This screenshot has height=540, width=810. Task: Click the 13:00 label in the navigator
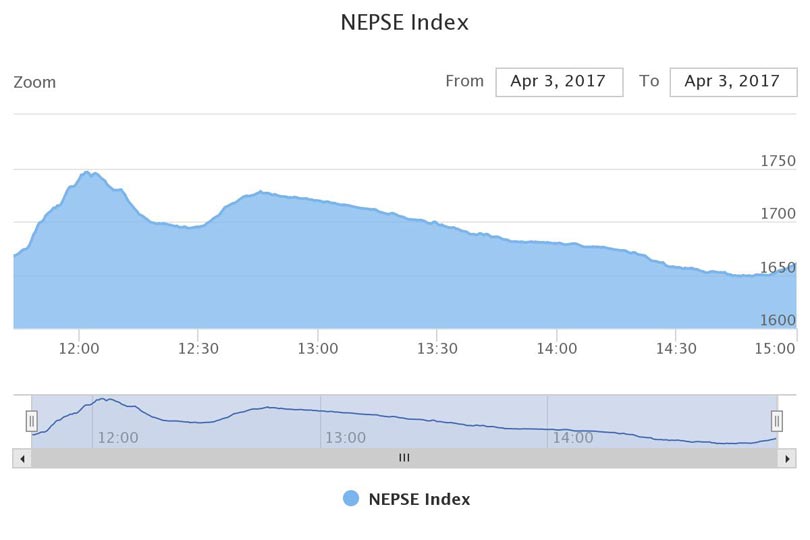[x=345, y=437]
